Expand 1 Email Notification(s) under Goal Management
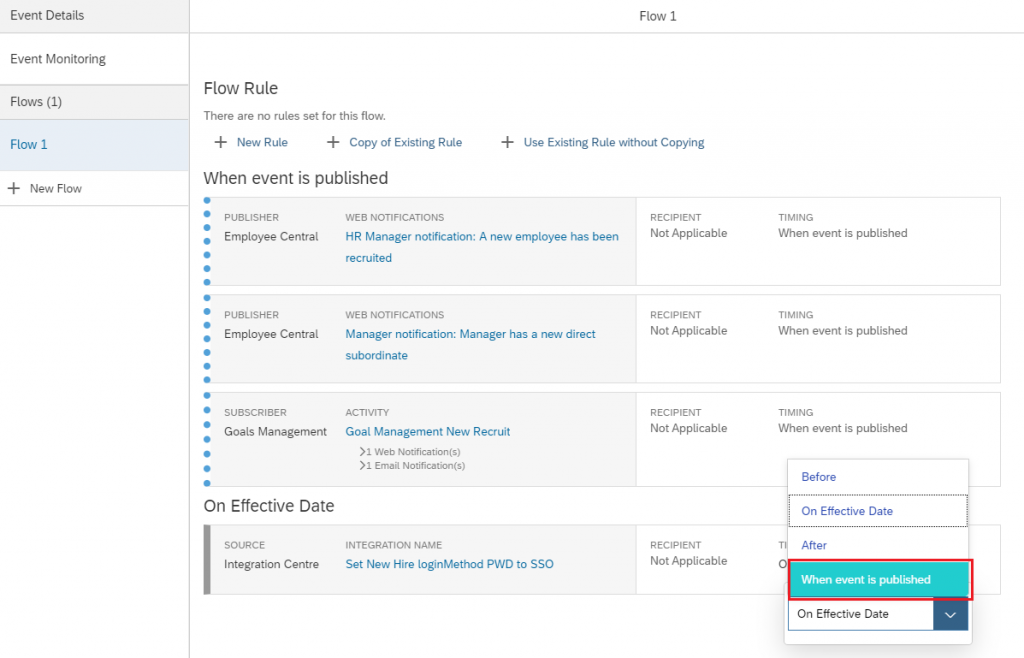Viewport: 1024px width, 658px height. pyautogui.click(x=412, y=465)
